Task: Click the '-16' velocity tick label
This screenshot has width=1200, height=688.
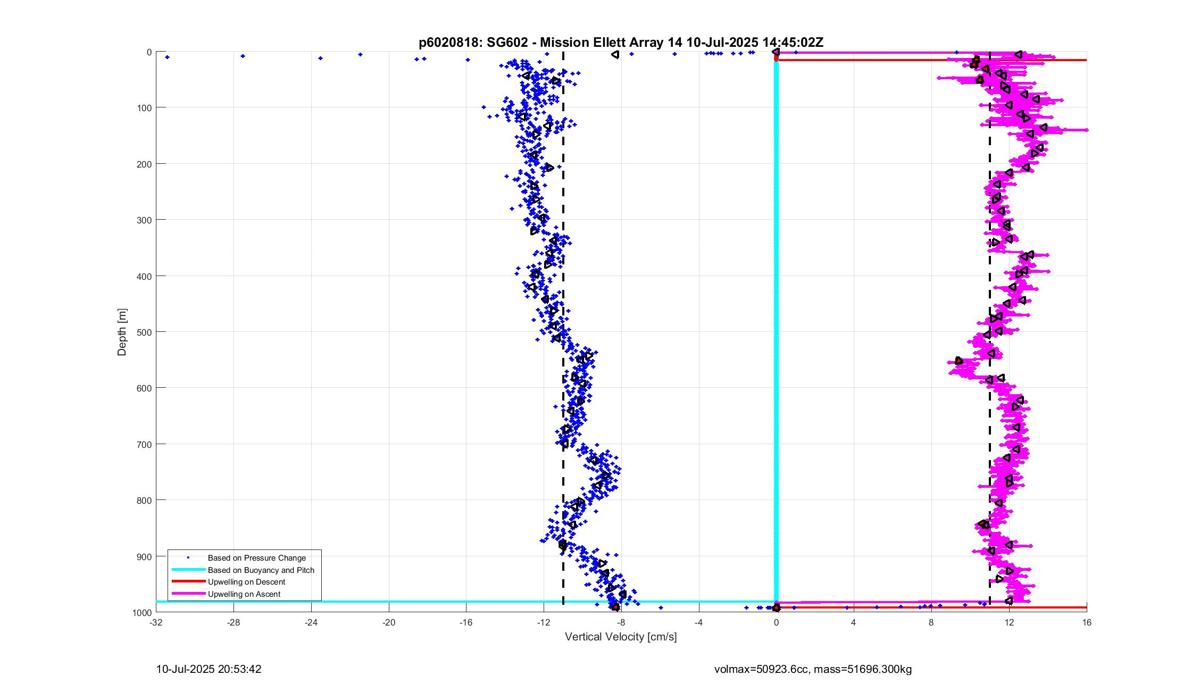Action: [x=466, y=622]
